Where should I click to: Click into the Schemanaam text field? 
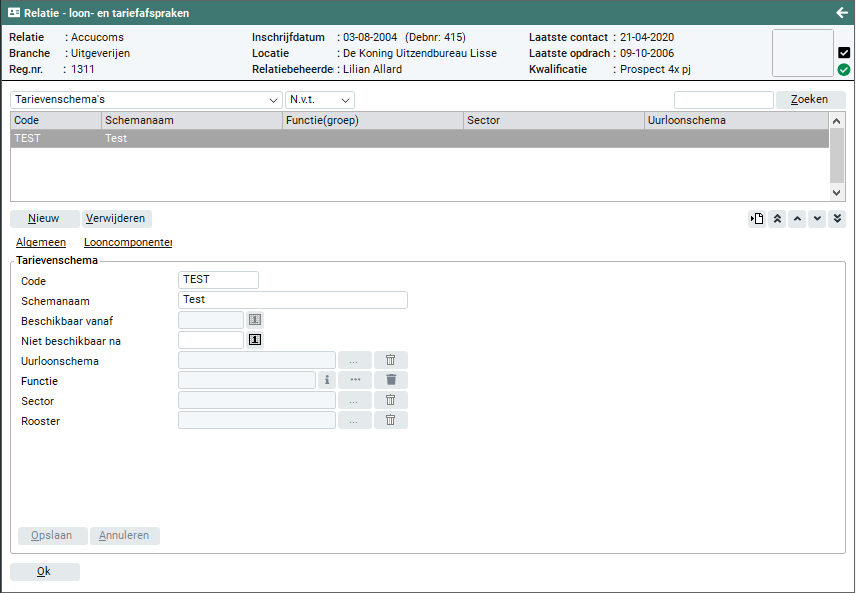[292, 300]
